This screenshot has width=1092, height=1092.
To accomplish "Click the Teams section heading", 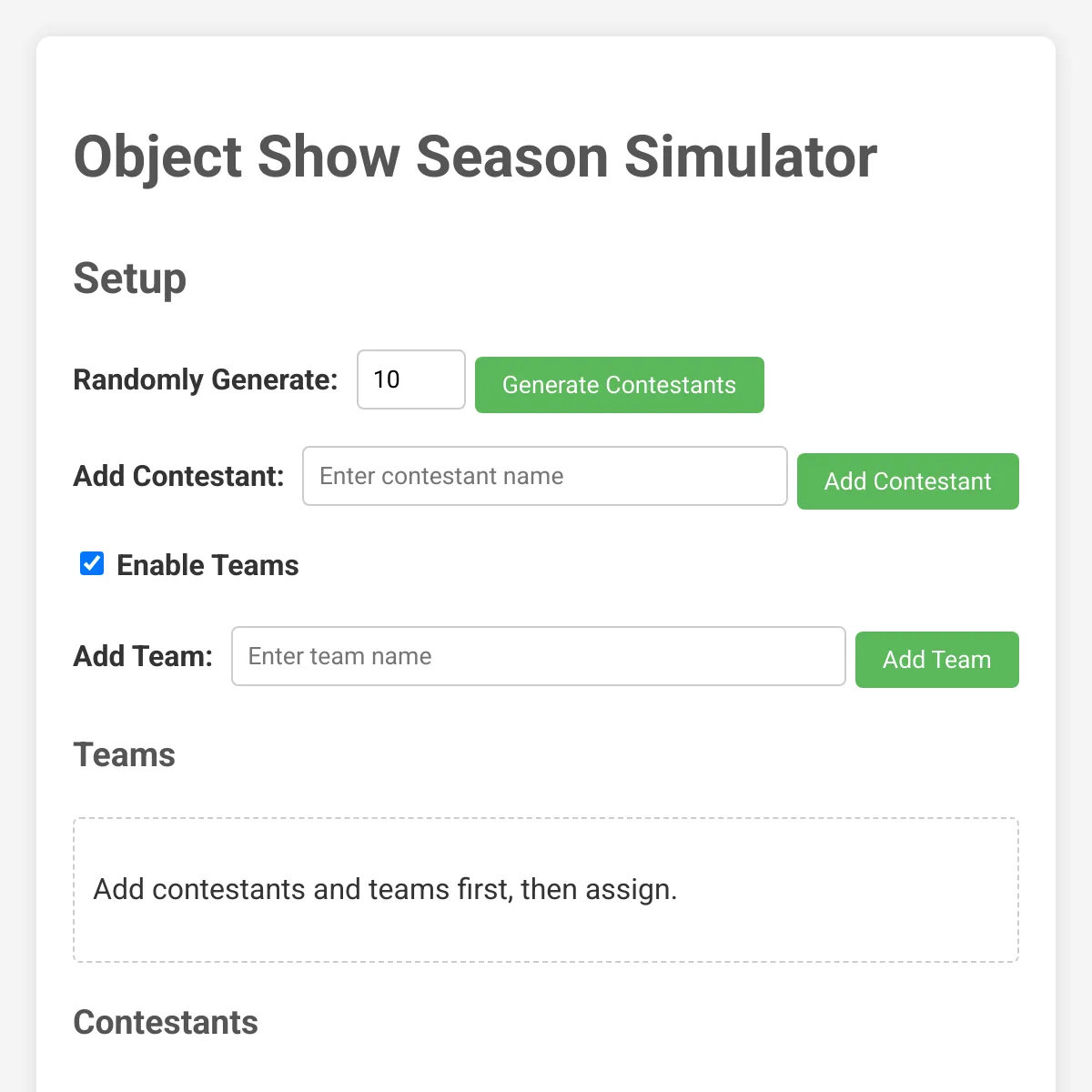I will [x=124, y=755].
